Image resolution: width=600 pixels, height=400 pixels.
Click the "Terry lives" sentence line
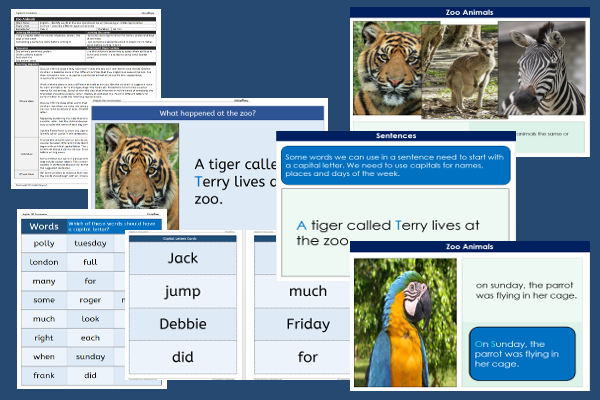235,182
